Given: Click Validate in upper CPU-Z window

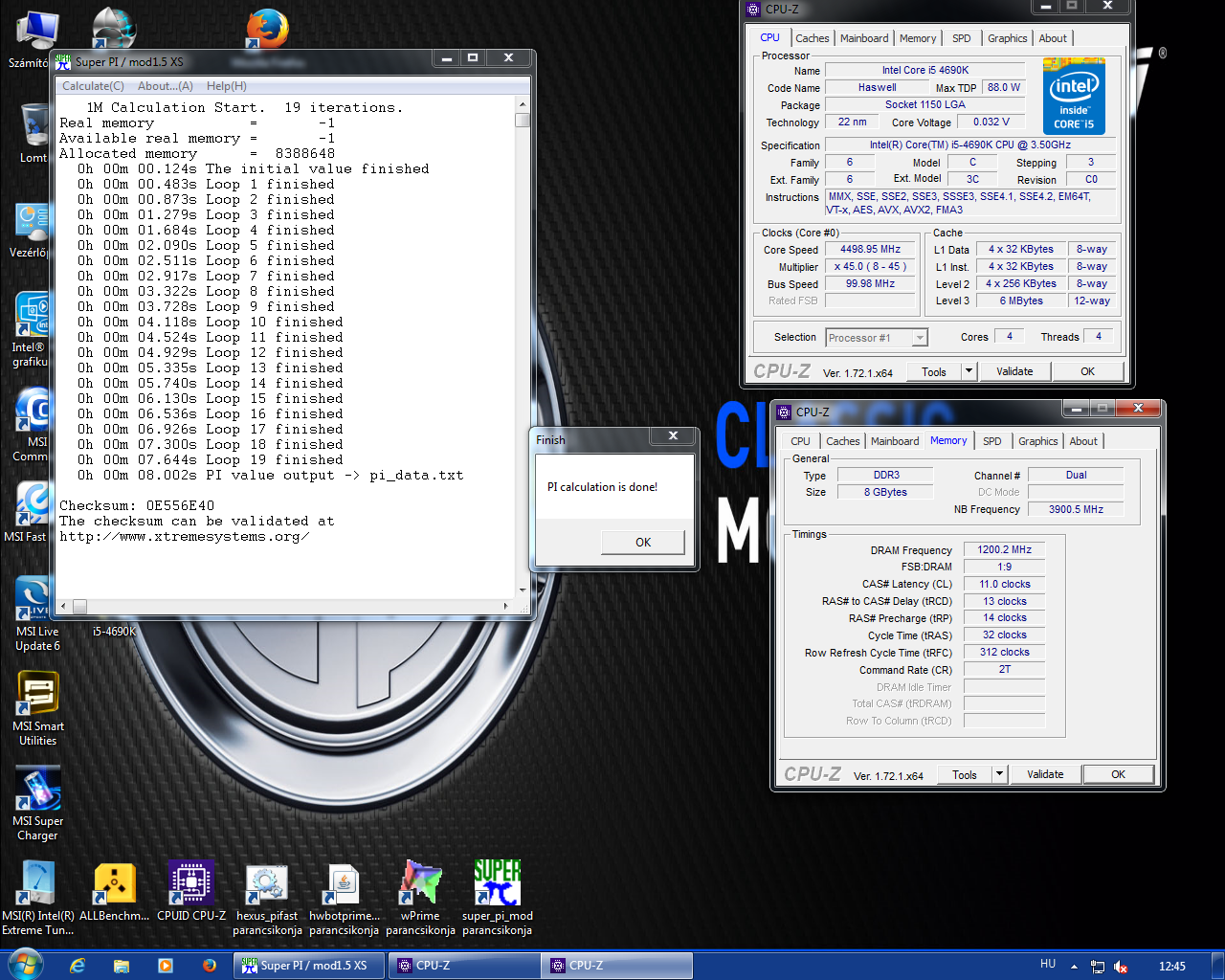Looking at the screenshot, I should coord(1014,371).
